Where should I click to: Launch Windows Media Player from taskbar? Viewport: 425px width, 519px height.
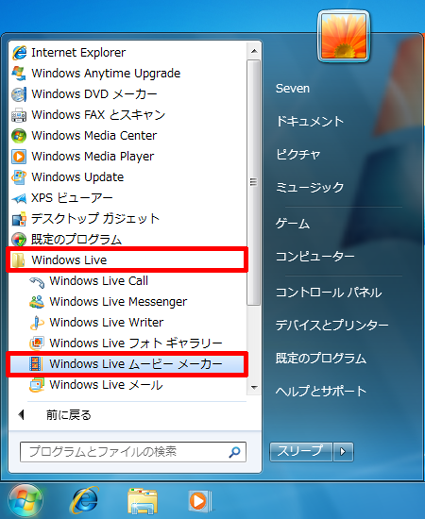tap(200, 501)
